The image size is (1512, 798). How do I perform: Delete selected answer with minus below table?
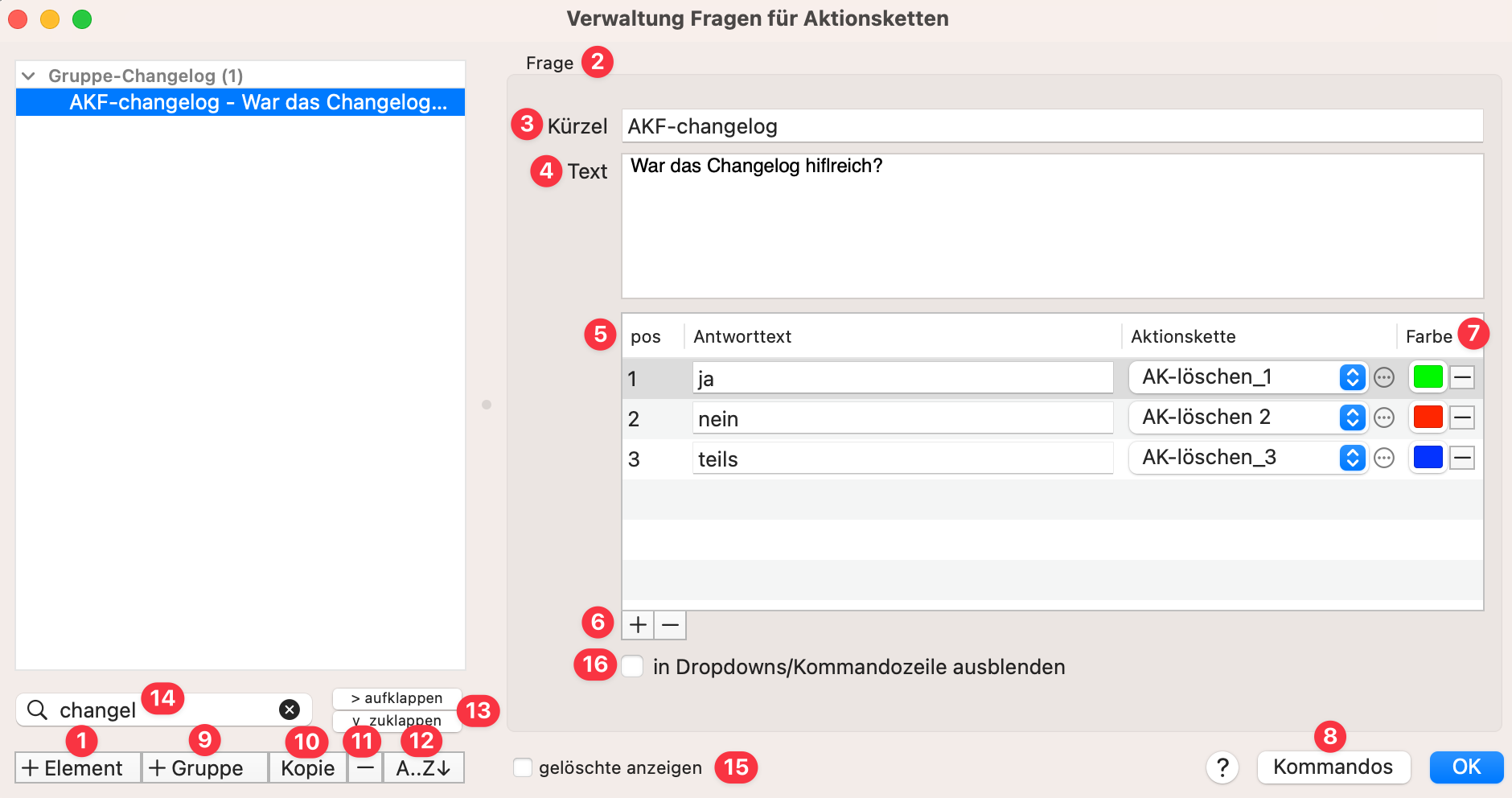click(x=670, y=625)
